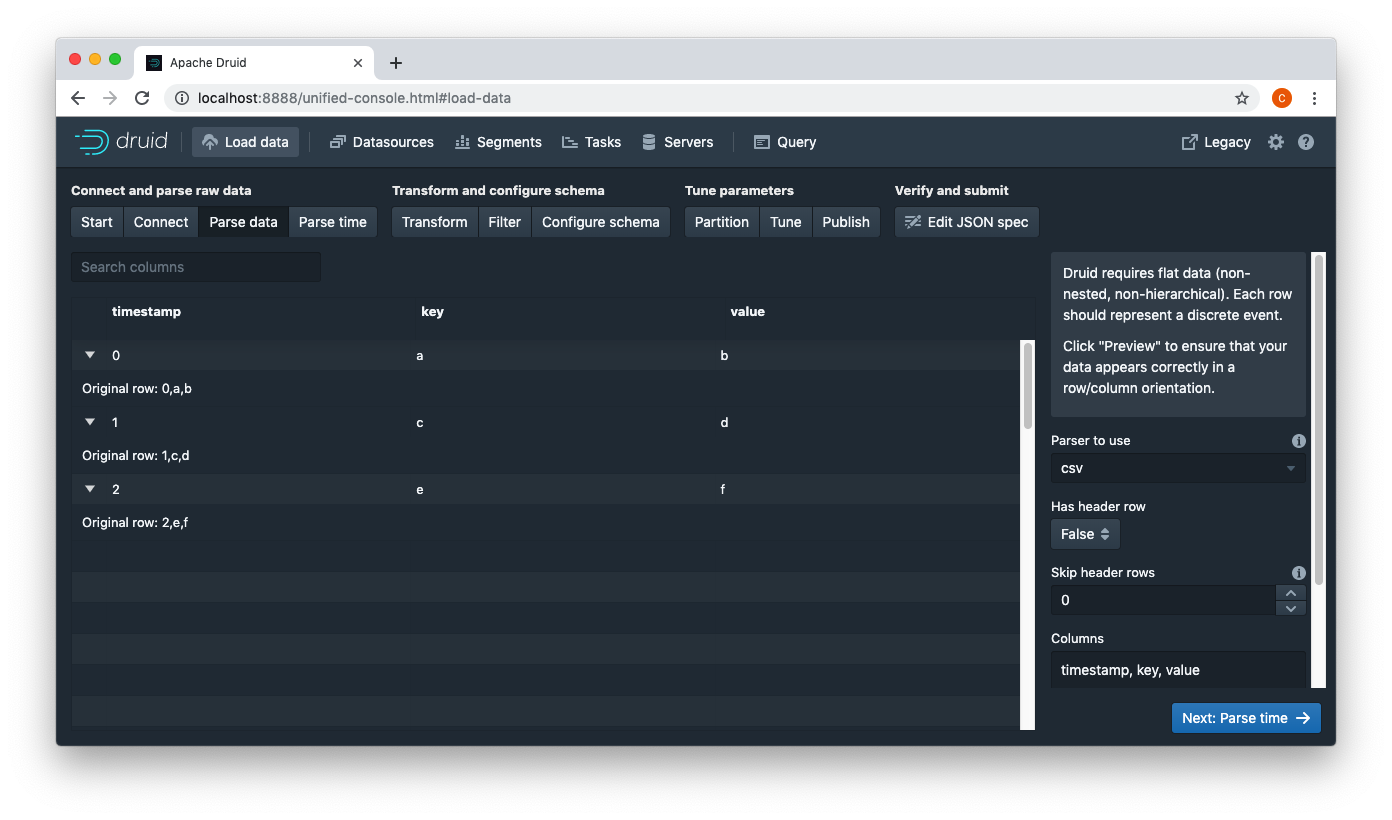The image size is (1392, 820).
Task: Open the Query view
Action: 784,142
